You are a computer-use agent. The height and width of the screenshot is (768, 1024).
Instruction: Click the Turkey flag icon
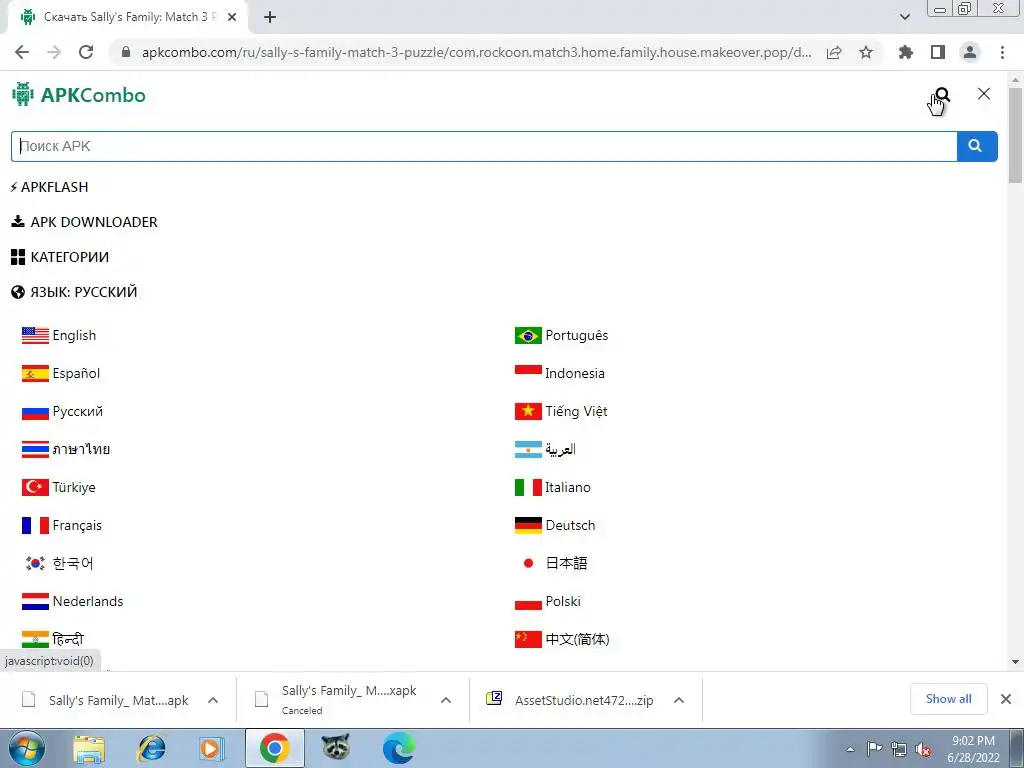pos(35,487)
